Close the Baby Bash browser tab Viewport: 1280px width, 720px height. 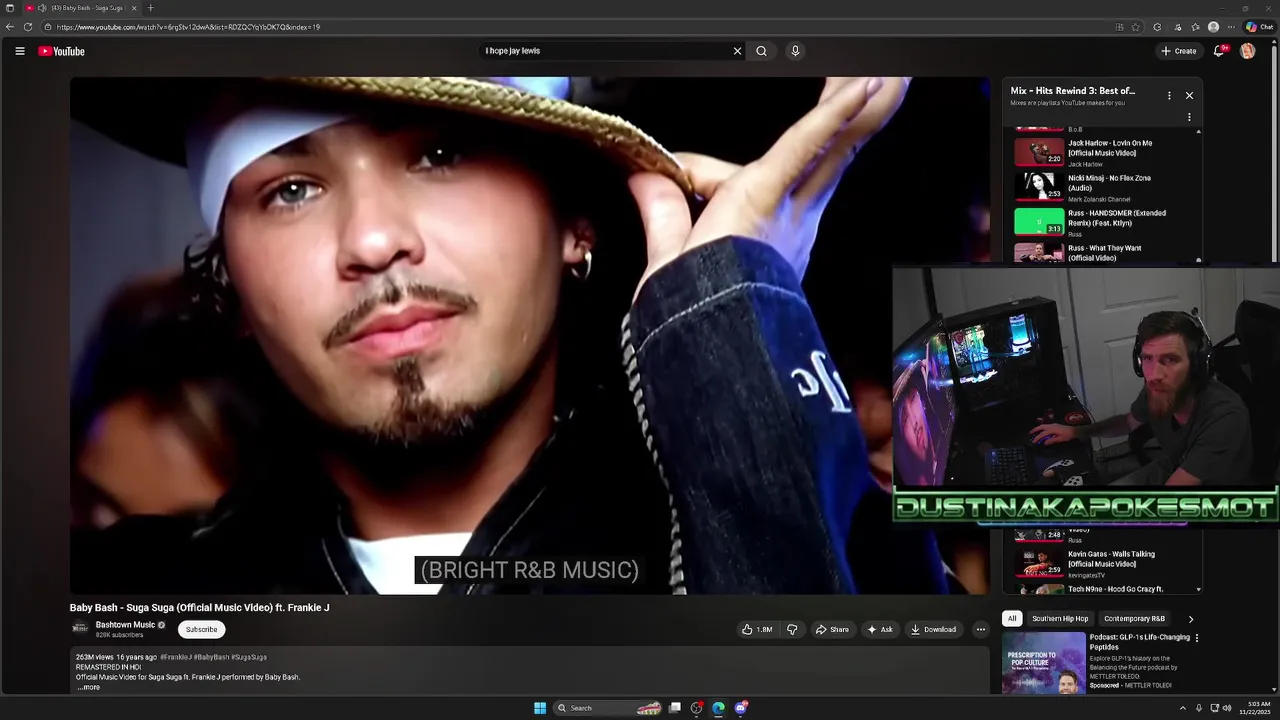pyautogui.click(x=134, y=8)
